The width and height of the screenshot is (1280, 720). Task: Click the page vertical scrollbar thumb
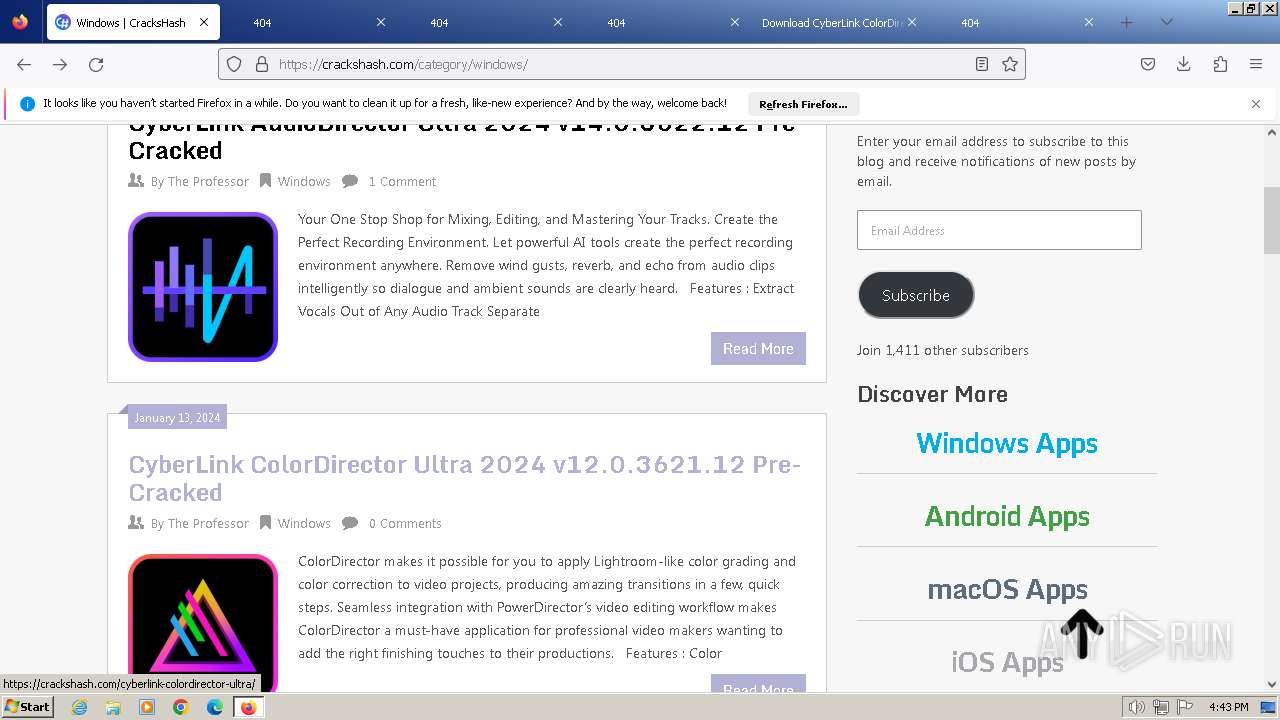1272,220
